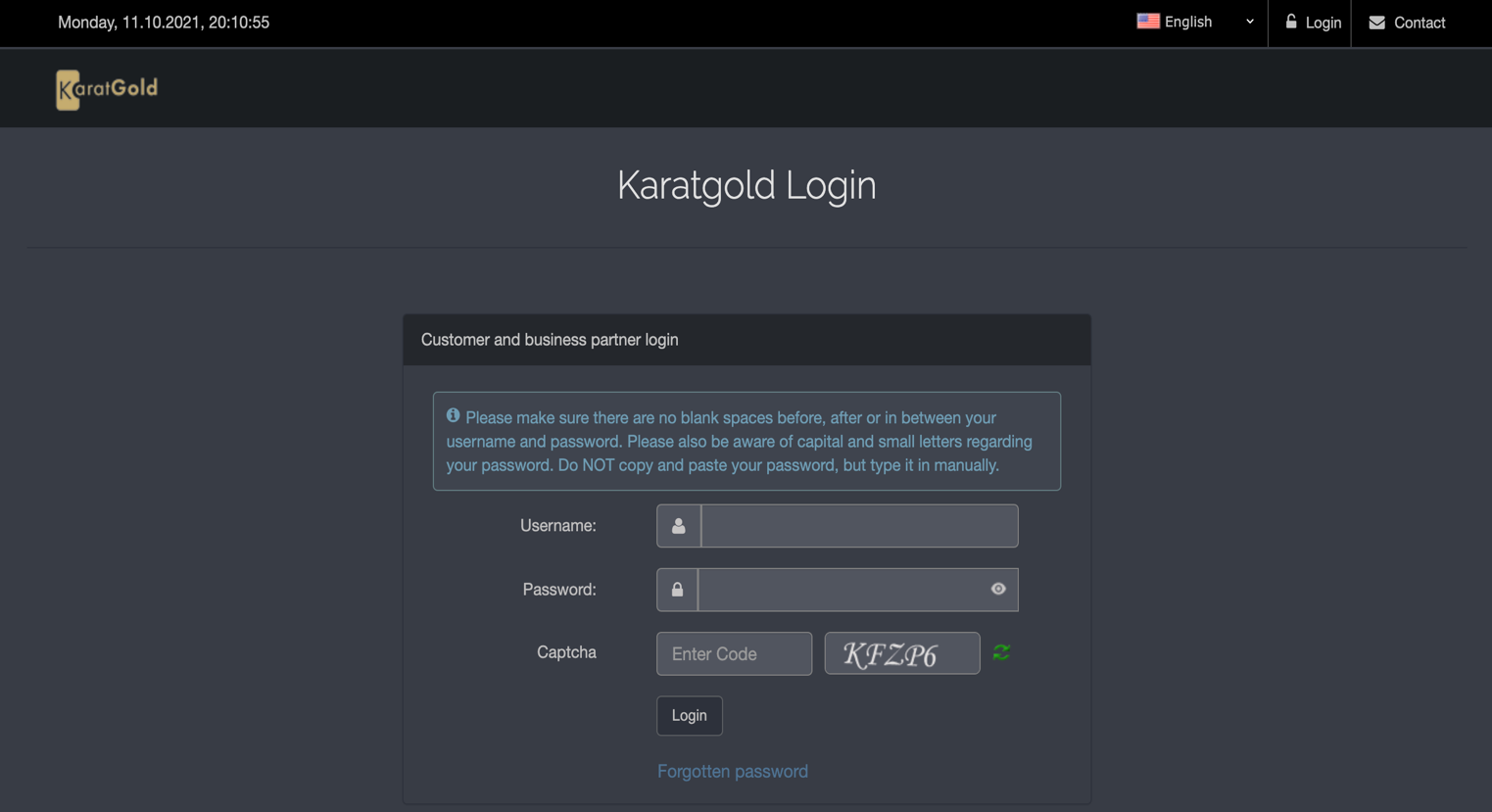Open the Contact menu item

(1407, 23)
